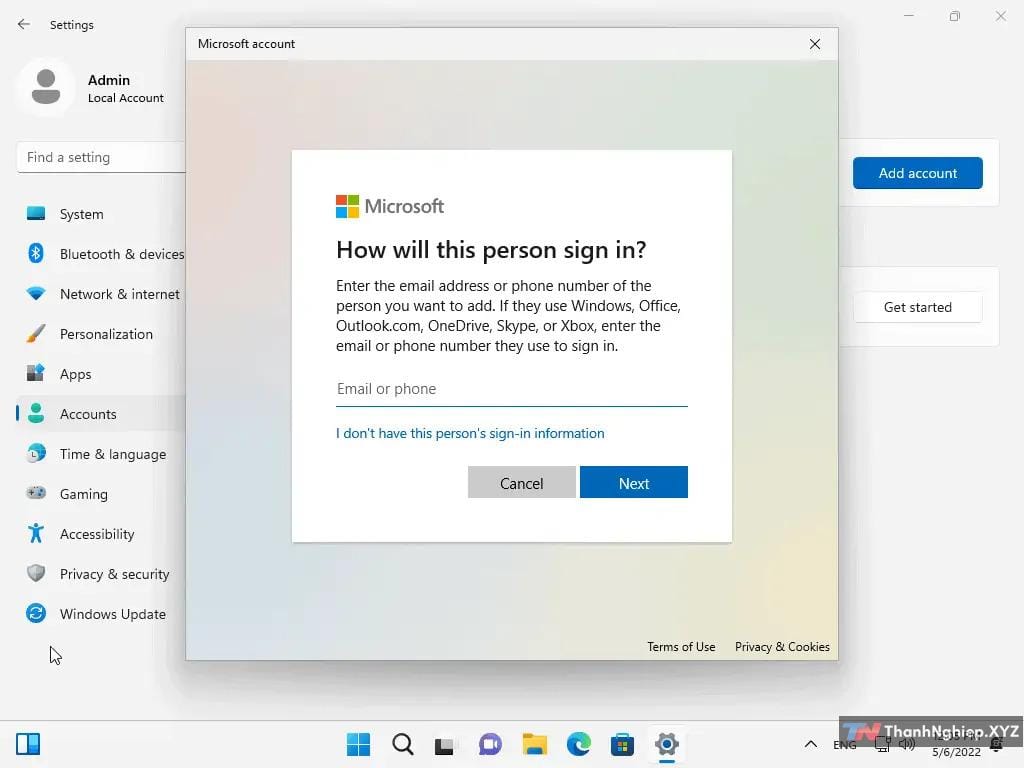Viewport: 1024px width, 768px height.
Task: Show hidden tray icons chevron
Action: (x=810, y=744)
